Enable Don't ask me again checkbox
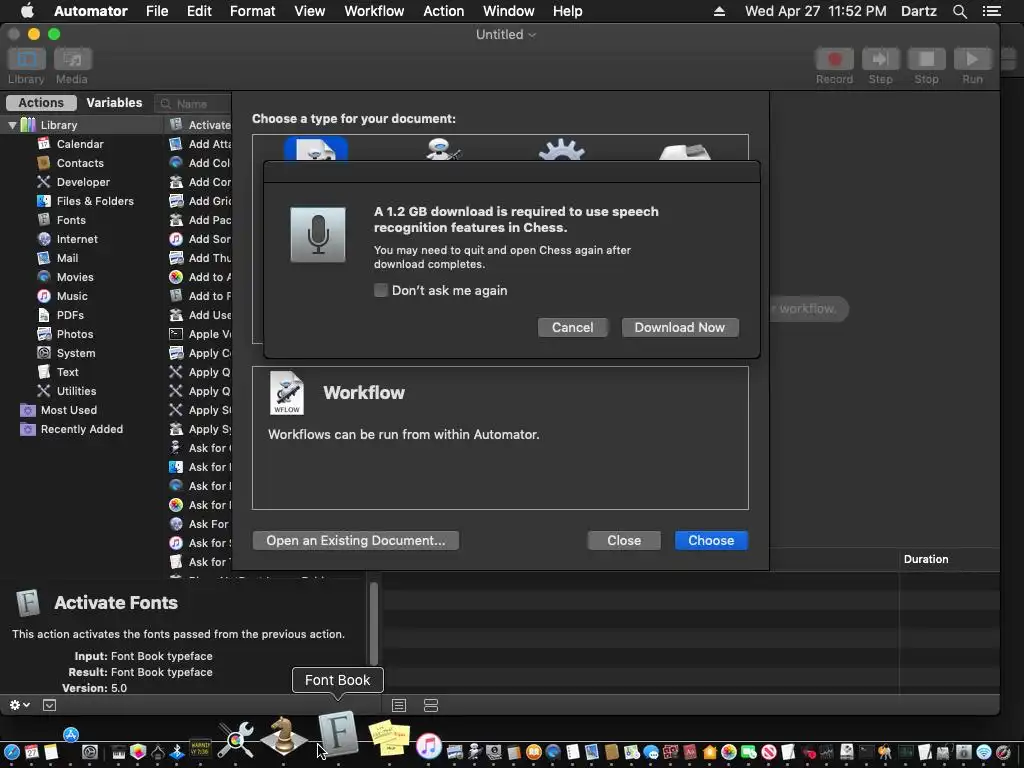The width and height of the screenshot is (1024, 768). click(x=381, y=290)
